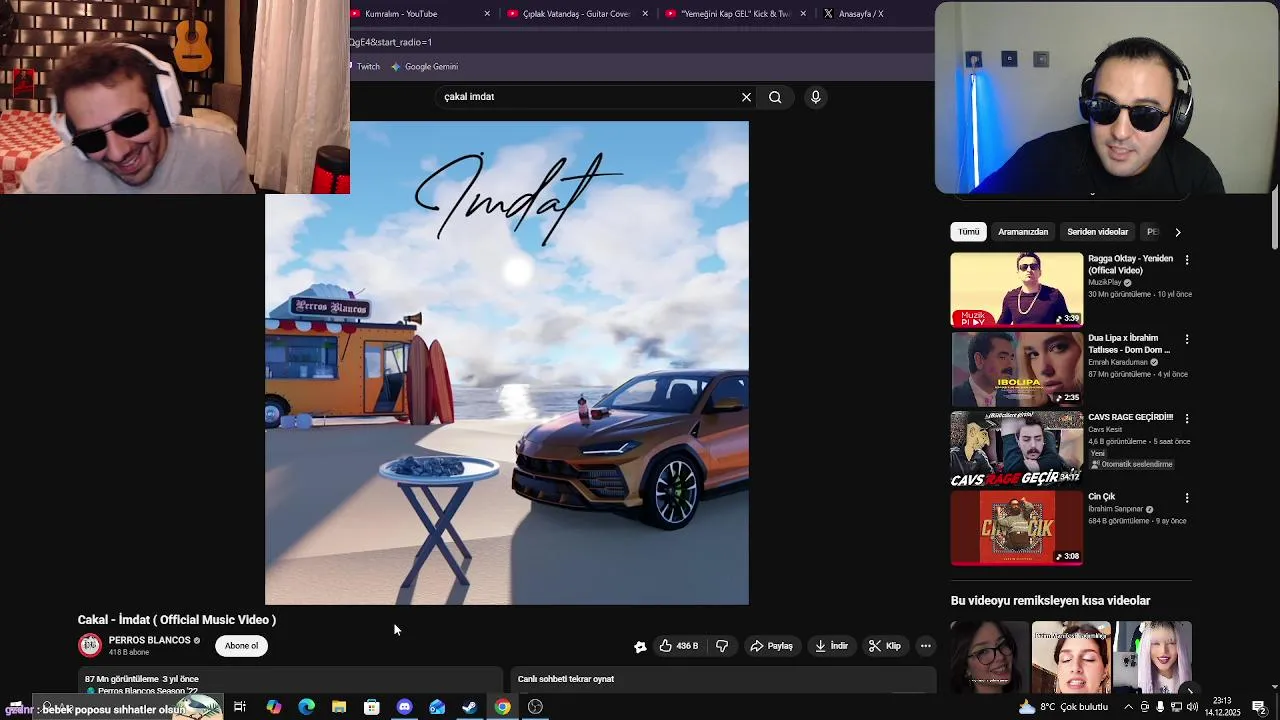This screenshot has width=1280, height=720.
Task: Open the CAVS RAGE GEÇİRDİ video thumbnail
Action: click(1016, 448)
